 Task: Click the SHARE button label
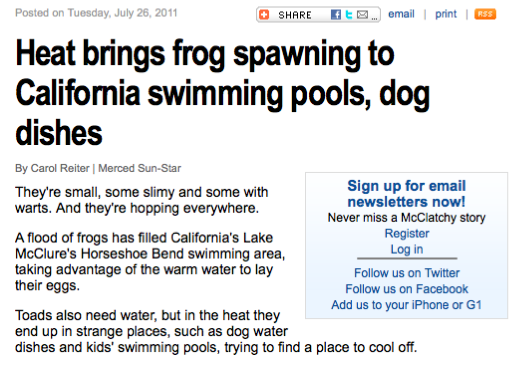(295, 15)
